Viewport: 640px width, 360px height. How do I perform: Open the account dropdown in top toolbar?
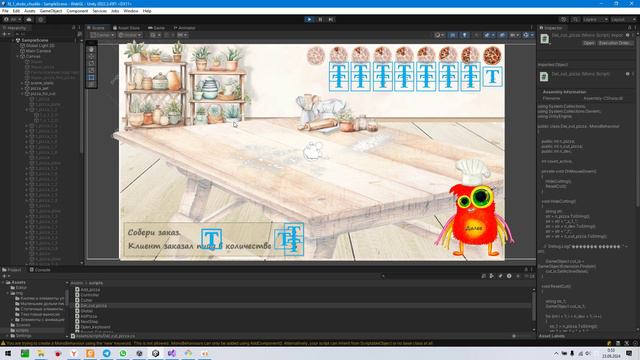13,19
